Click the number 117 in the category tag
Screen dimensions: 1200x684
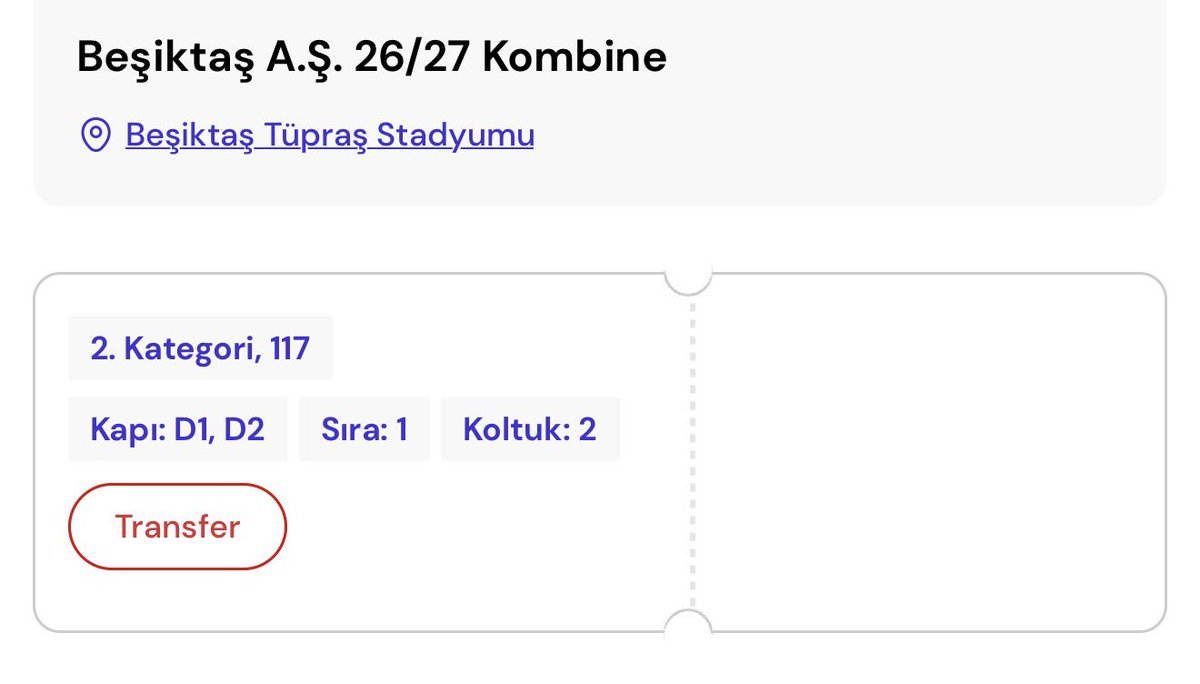[289, 349]
